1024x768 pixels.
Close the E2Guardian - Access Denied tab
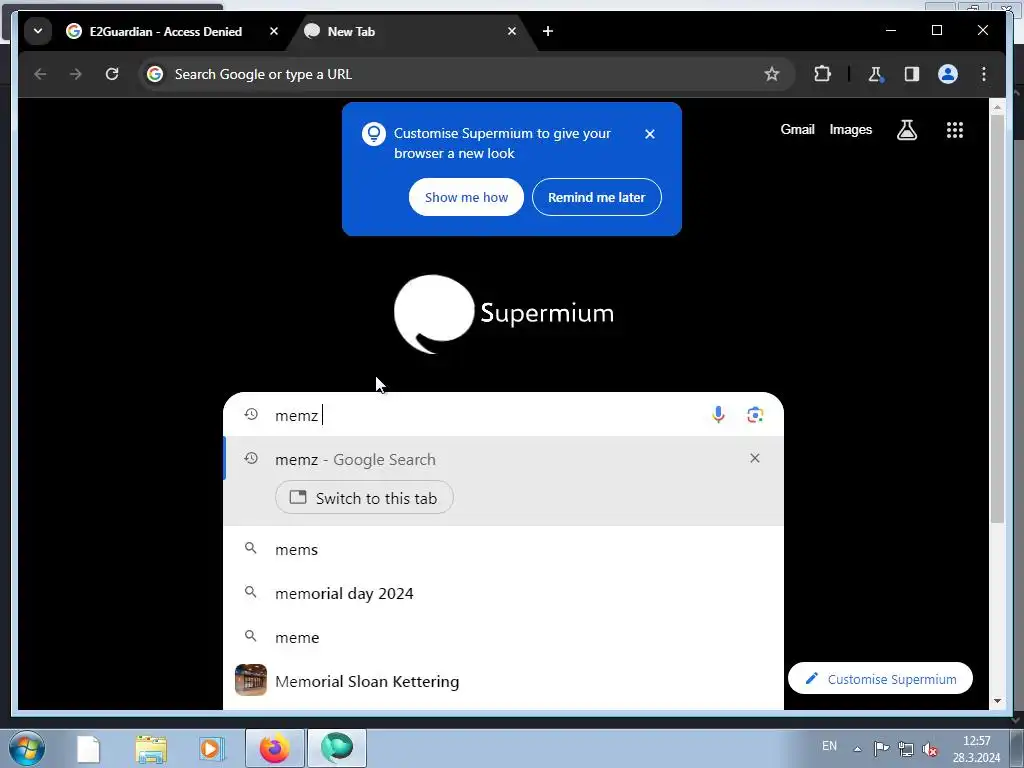point(274,31)
